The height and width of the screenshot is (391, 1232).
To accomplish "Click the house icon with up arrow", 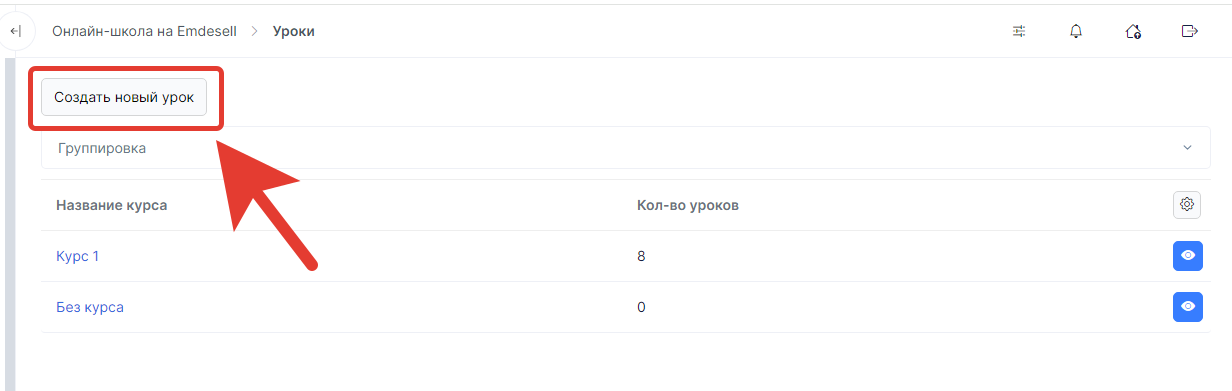I will [1133, 31].
